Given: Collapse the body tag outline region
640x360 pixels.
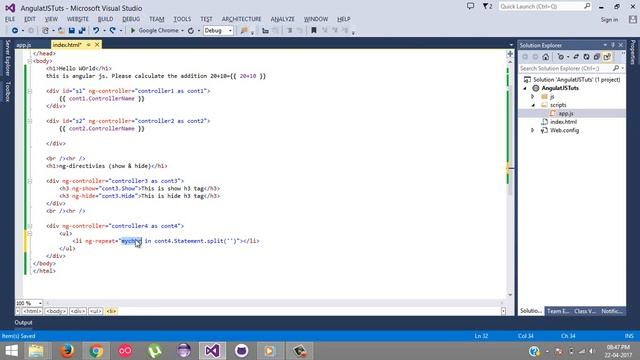Looking at the screenshot, I should pos(29,61).
